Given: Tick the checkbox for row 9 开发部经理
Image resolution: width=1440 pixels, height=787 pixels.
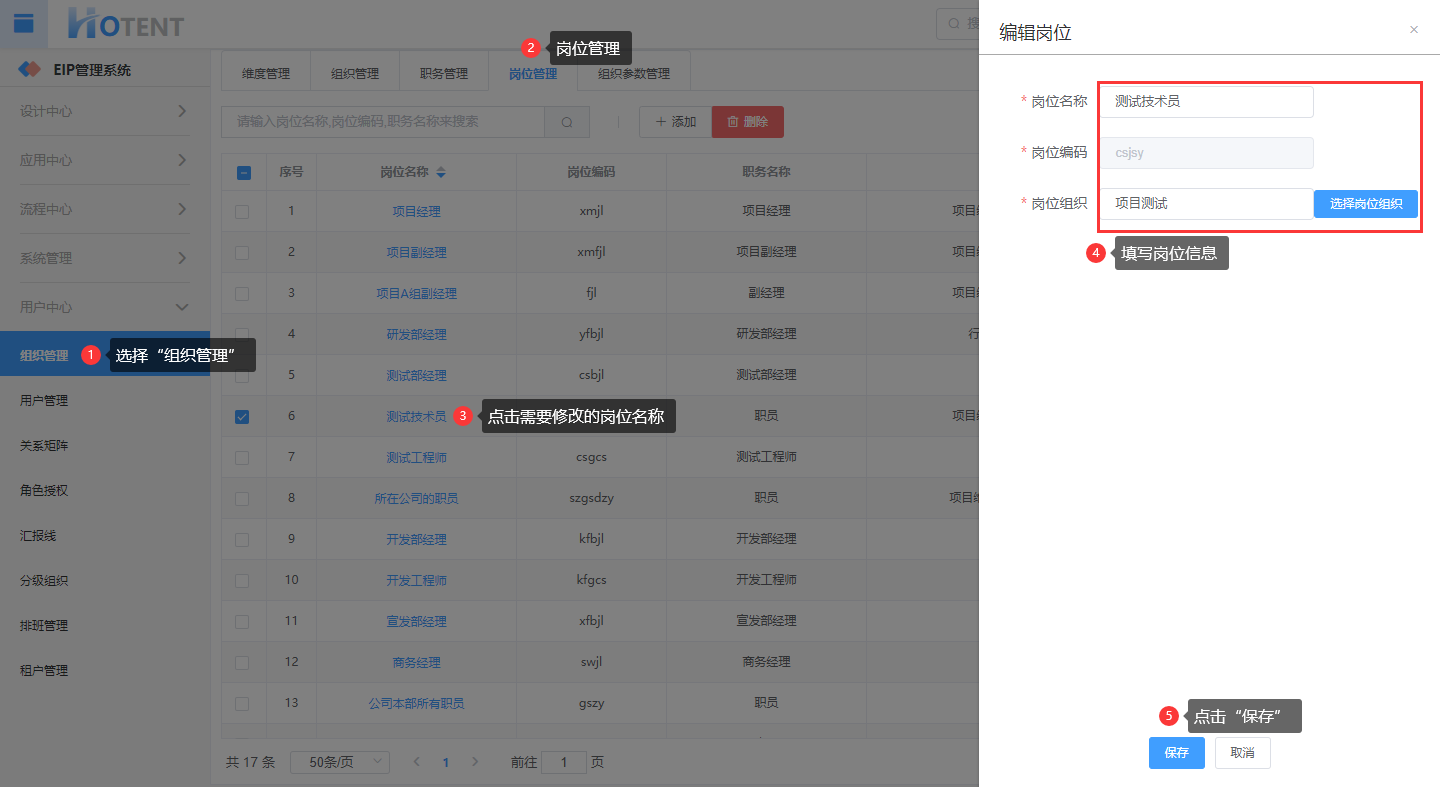Looking at the screenshot, I should [x=242, y=540].
